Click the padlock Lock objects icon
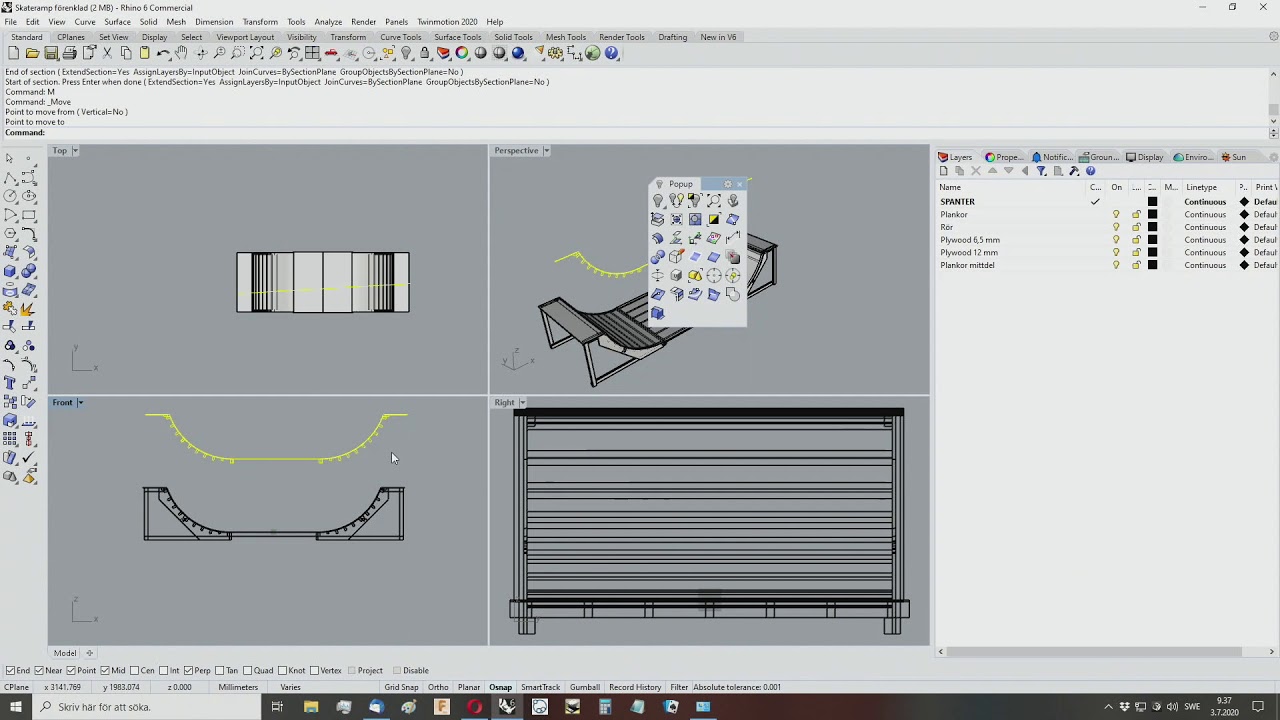The width and height of the screenshot is (1280, 720). click(x=425, y=53)
